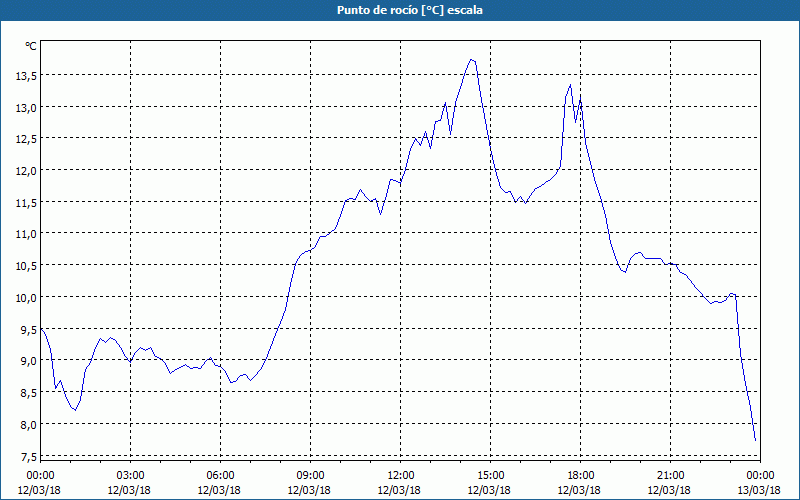This screenshot has height=500, width=800.
Task: Click the curve's early minimum near 01:00
Action: (x=75, y=410)
